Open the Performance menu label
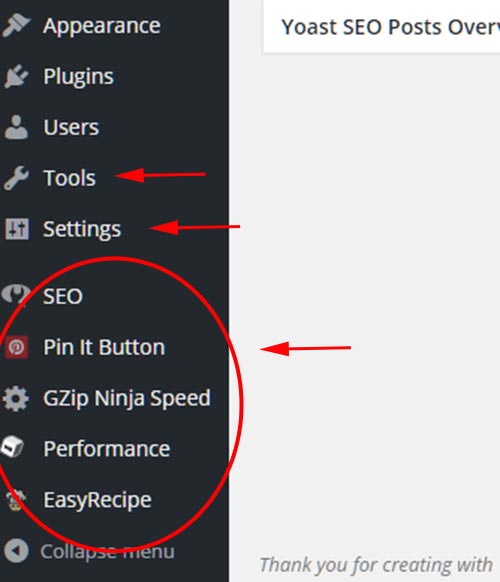 pos(107,449)
